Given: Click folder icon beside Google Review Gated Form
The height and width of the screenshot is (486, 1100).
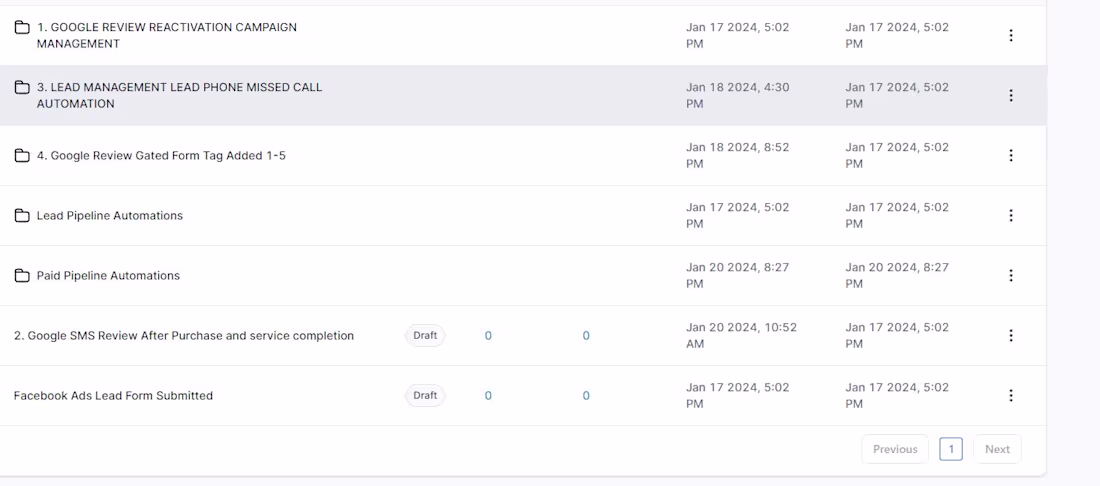Looking at the screenshot, I should pyautogui.click(x=22, y=156).
